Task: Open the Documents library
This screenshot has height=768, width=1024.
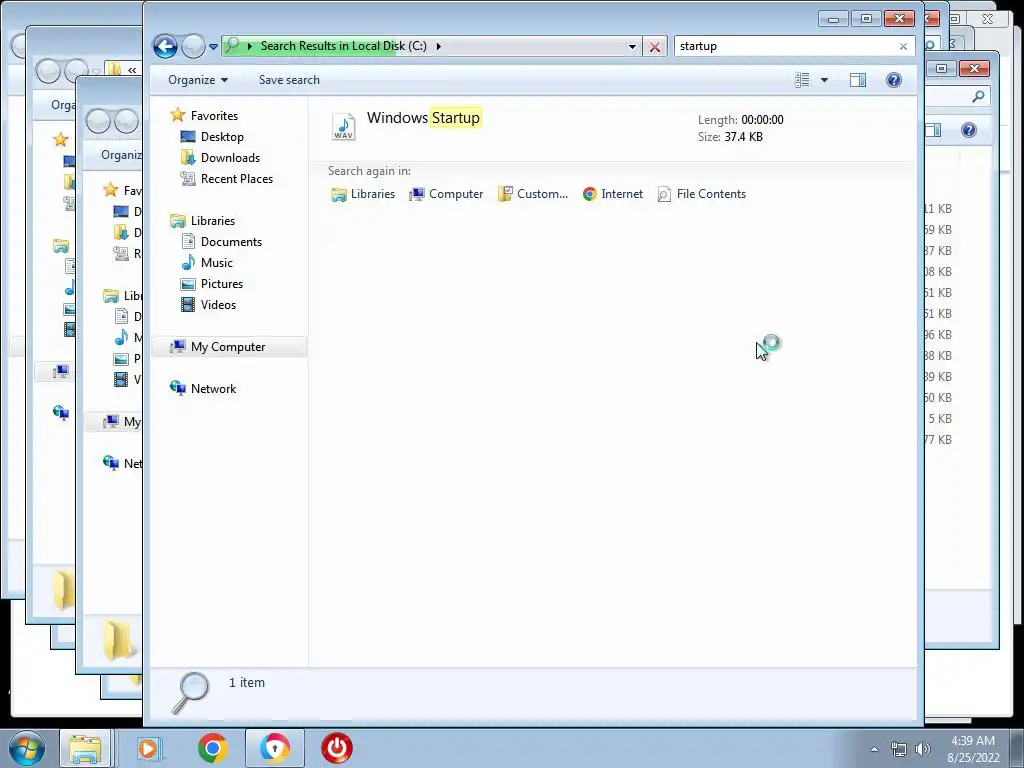Action: click(231, 242)
